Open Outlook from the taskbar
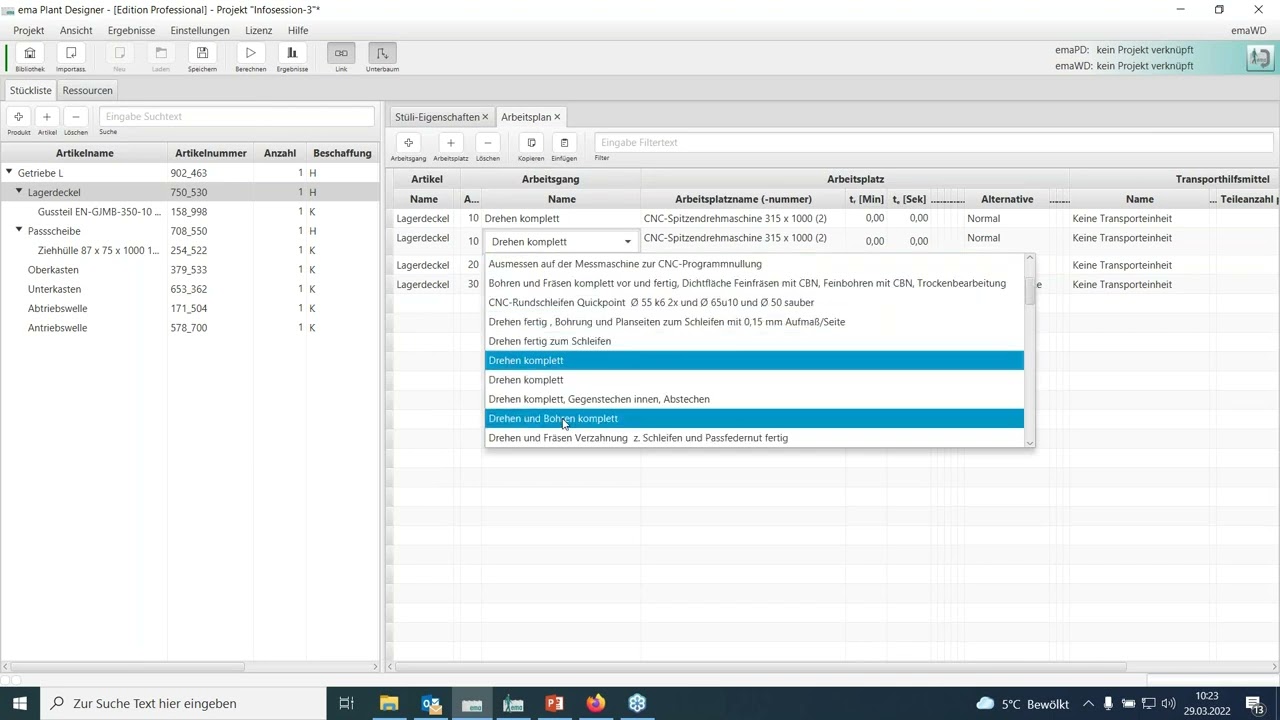1280x720 pixels. click(x=431, y=703)
